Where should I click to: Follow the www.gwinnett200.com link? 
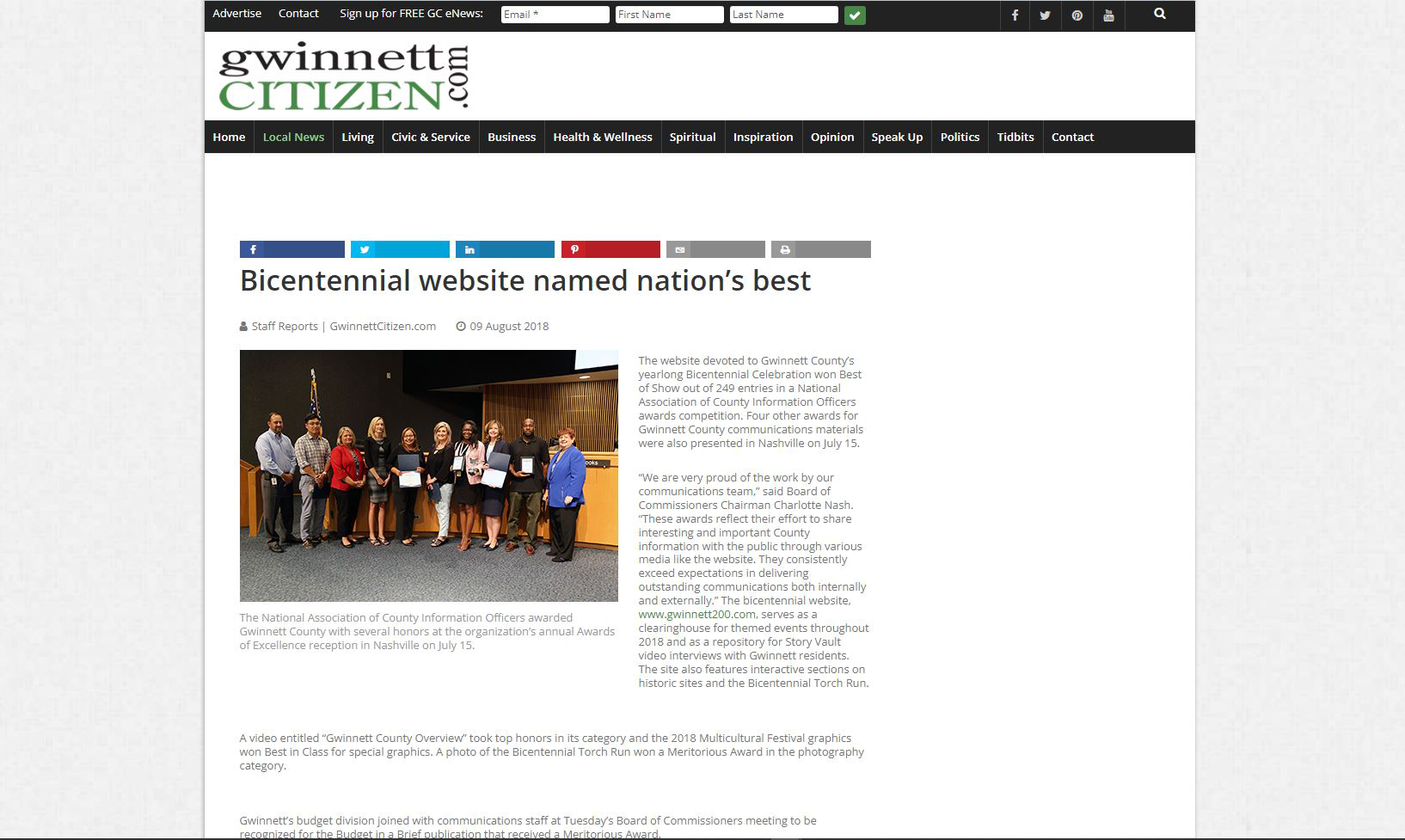(x=696, y=615)
